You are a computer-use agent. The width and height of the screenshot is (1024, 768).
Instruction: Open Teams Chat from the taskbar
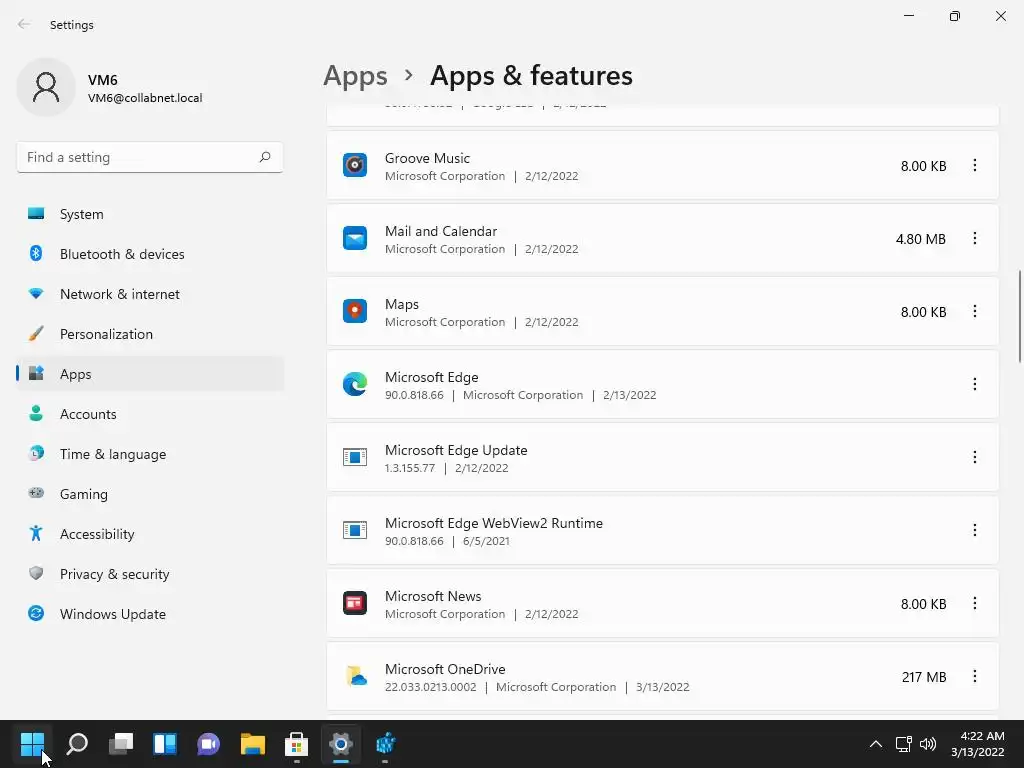[x=208, y=743]
